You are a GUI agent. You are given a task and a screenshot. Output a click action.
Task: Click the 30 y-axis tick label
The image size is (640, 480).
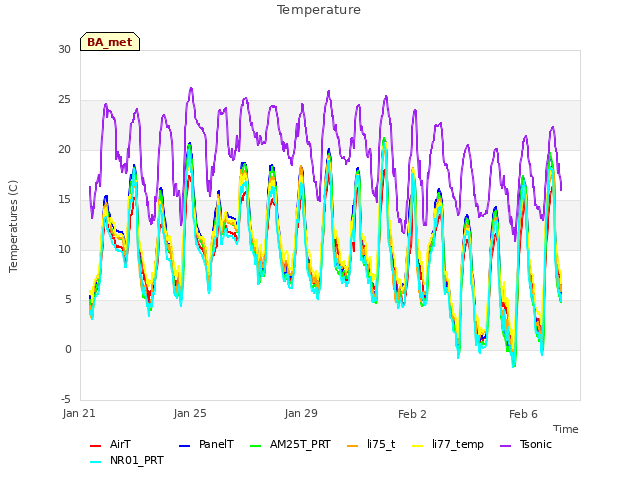tap(64, 49)
